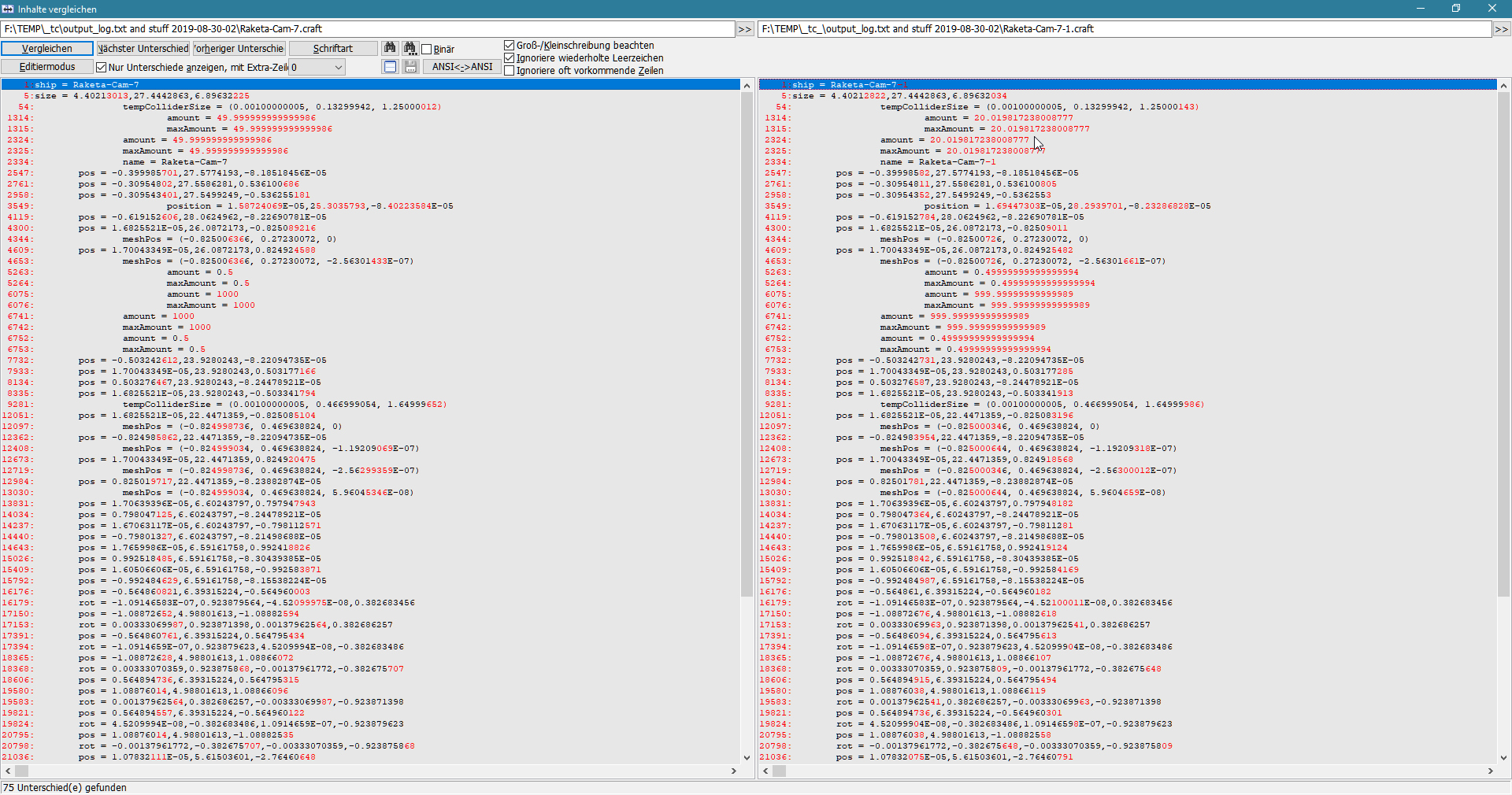Image resolution: width=1512 pixels, height=795 pixels.
Task: Find next match with second binoculars icon
Action: pos(410,48)
